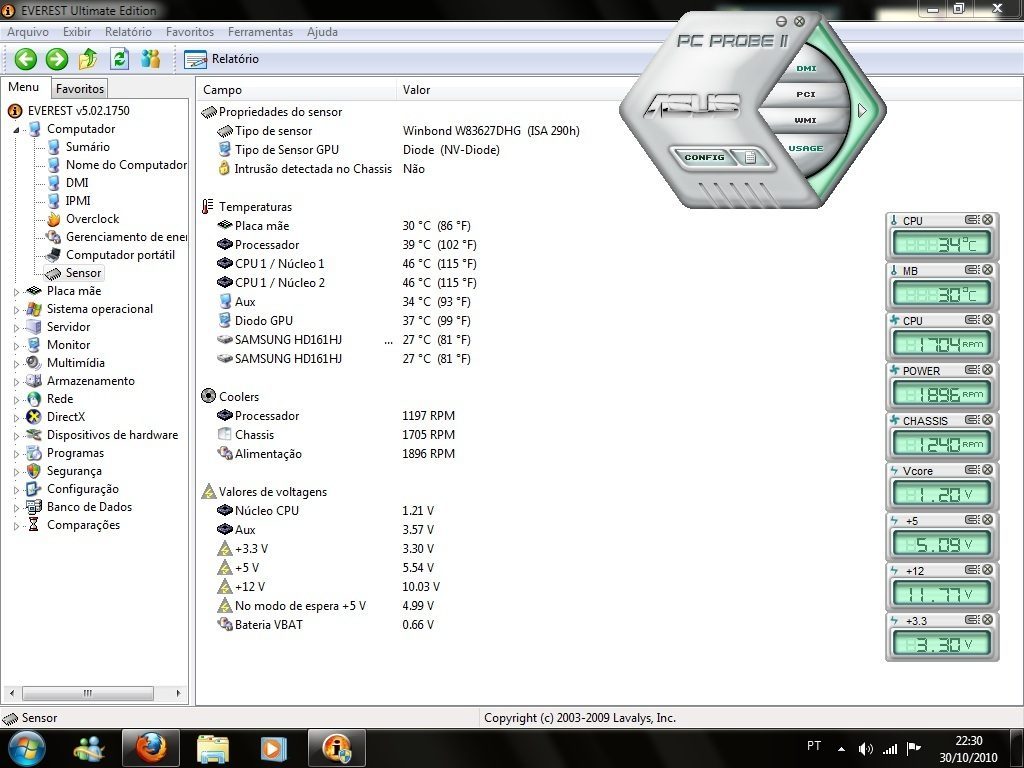This screenshot has height=768, width=1024.
Task: Open the Ajuda menu
Action: tap(322, 31)
